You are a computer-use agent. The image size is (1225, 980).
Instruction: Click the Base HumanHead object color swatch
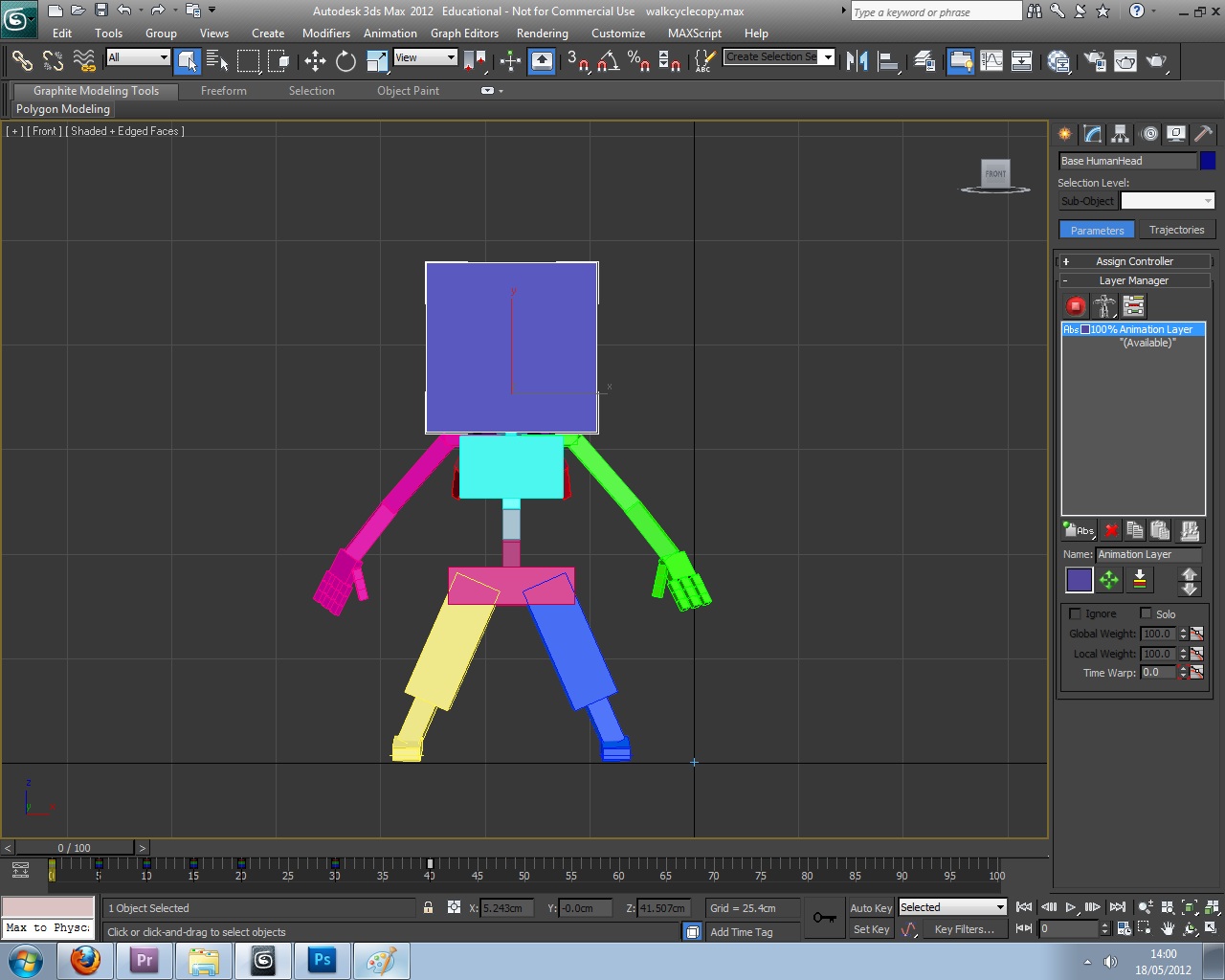point(1208,161)
